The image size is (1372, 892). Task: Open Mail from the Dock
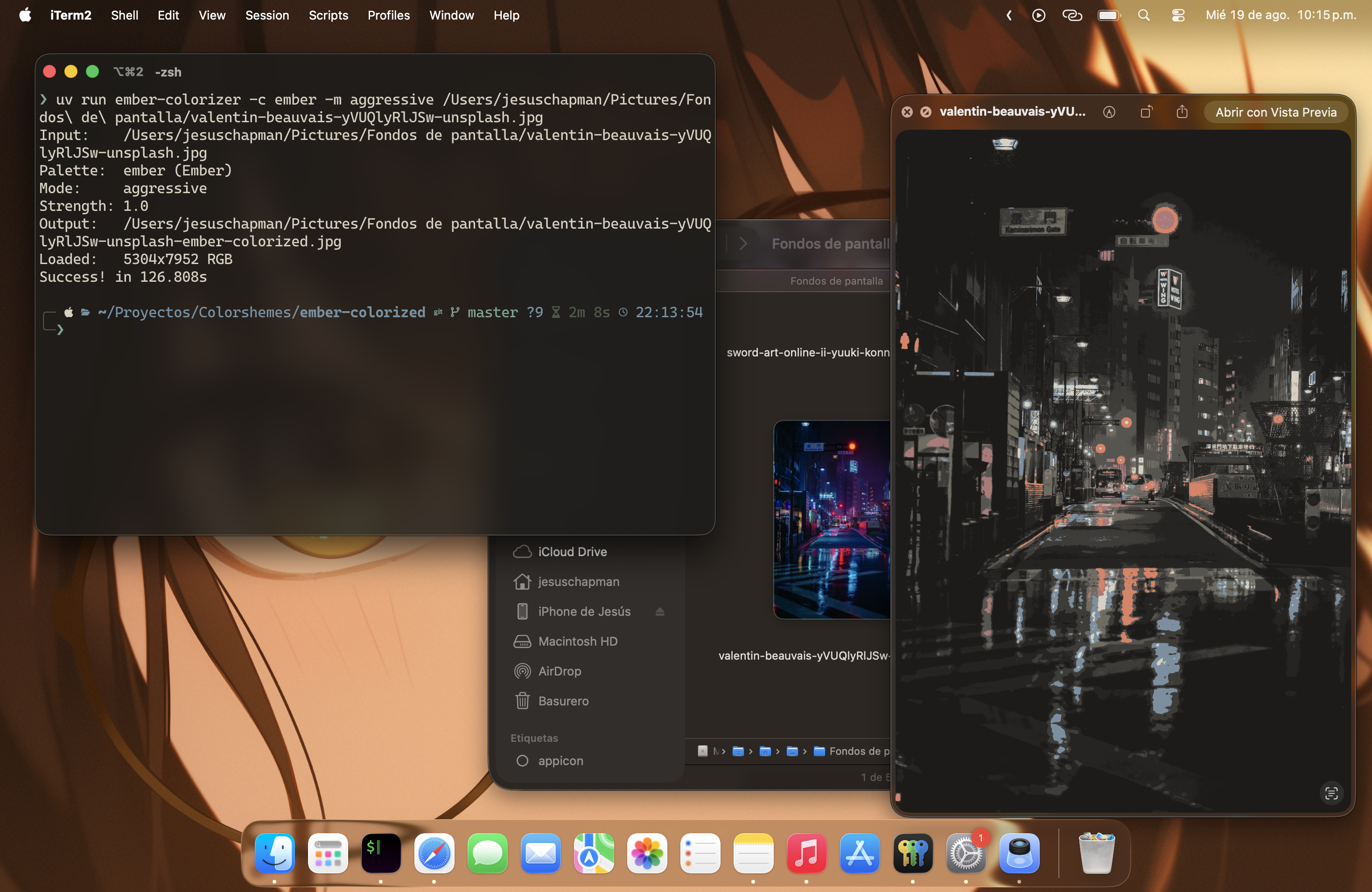(541, 853)
